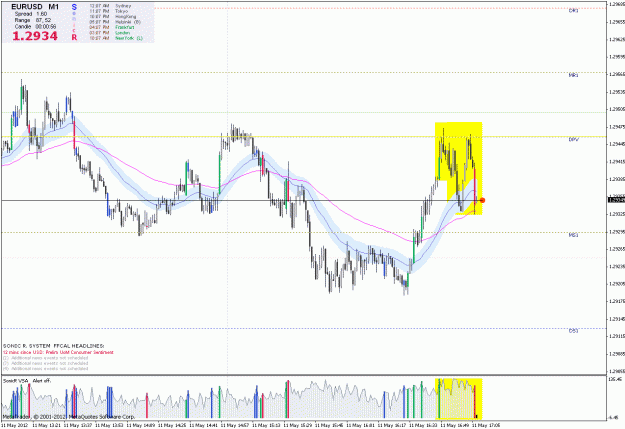The width and height of the screenshot is (625, 429).
Task: Click the 11 May 2012 date label
Action: [14, 425]
